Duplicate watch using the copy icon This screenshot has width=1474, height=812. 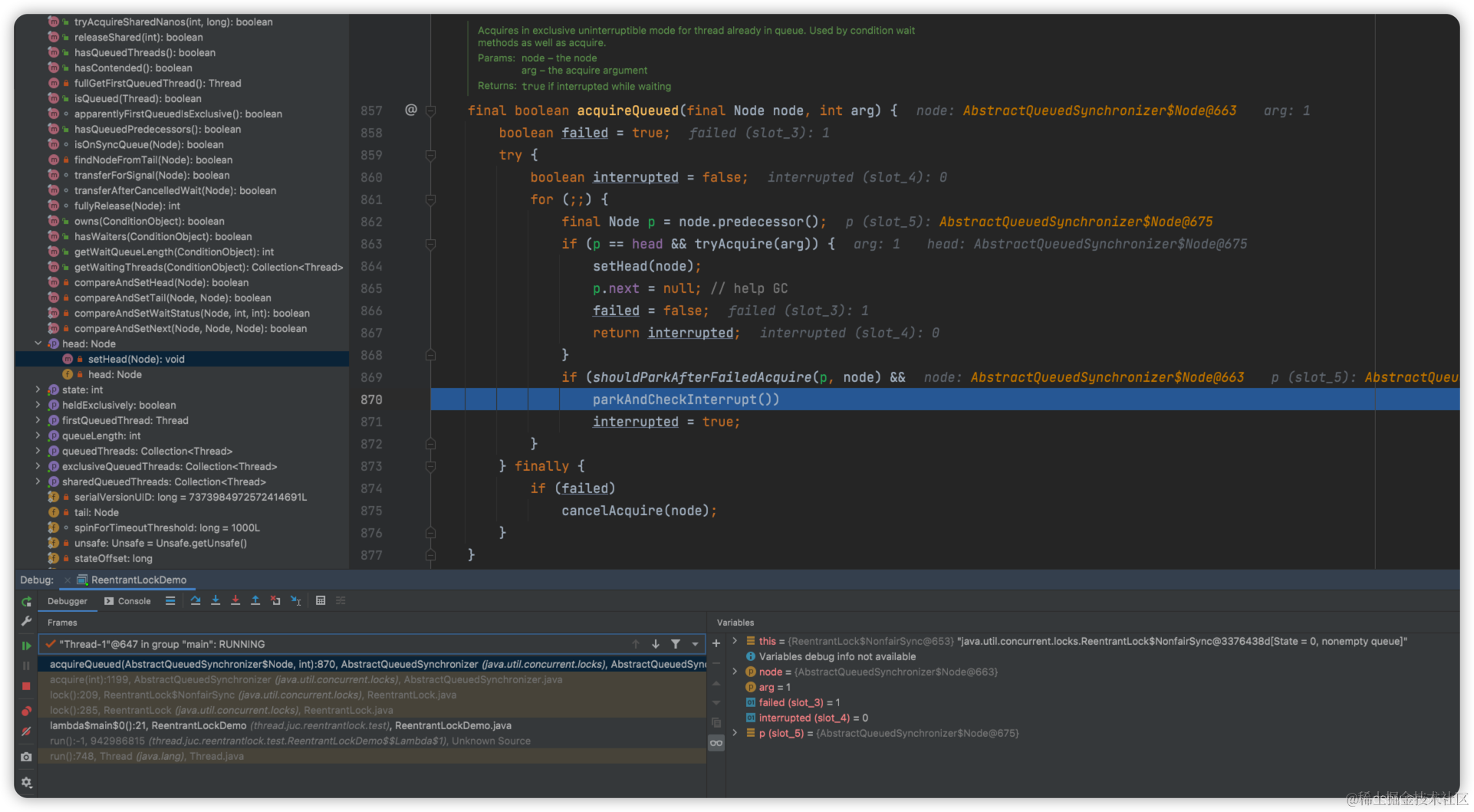coord(716,722)
